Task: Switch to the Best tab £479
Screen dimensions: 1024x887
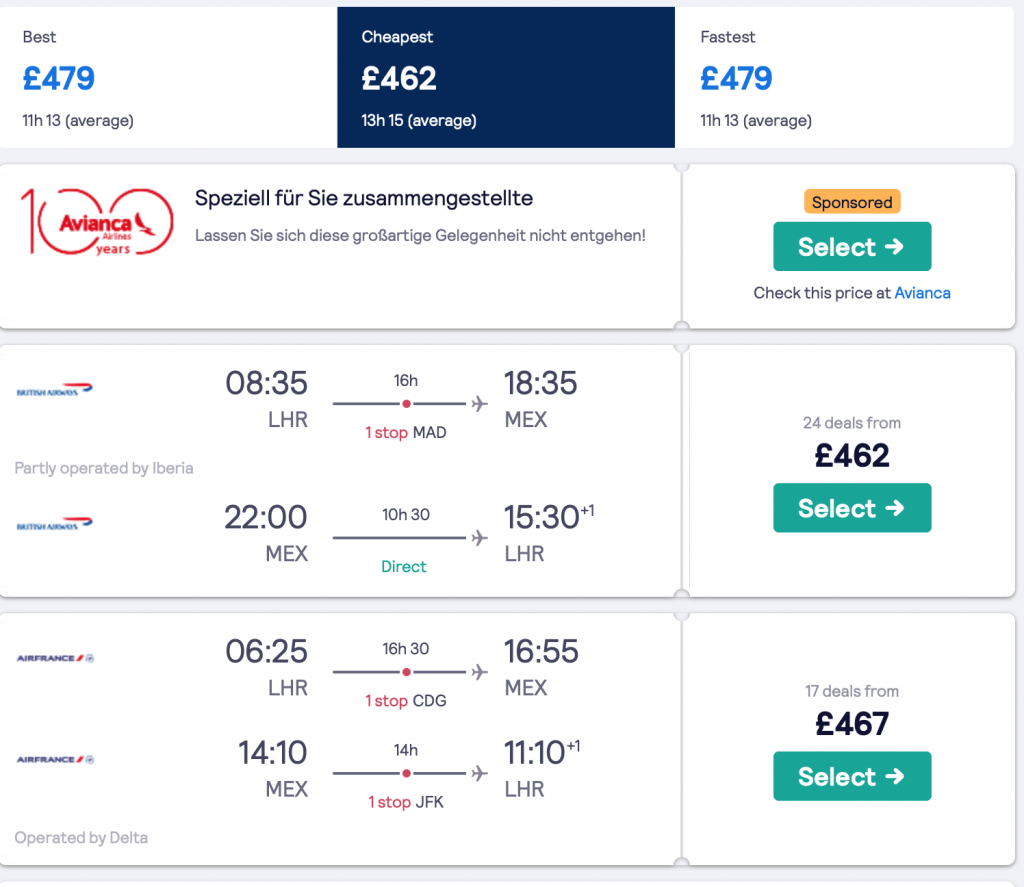Action: pos(168,77)
